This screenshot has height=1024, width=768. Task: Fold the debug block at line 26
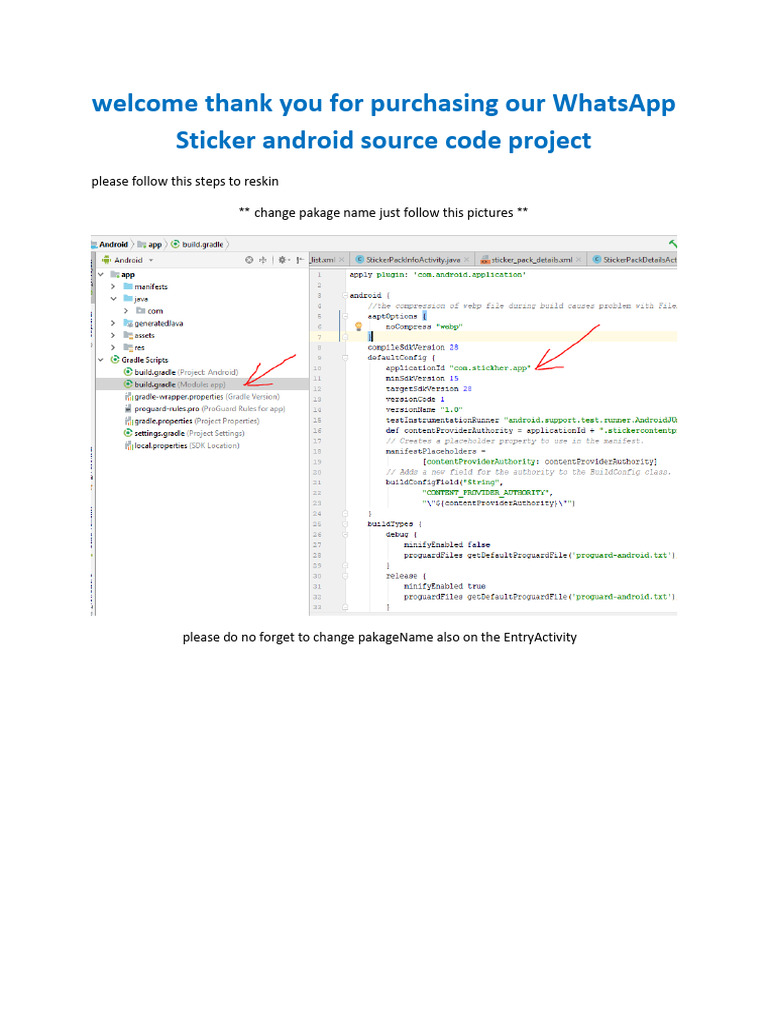pos(345,534)
